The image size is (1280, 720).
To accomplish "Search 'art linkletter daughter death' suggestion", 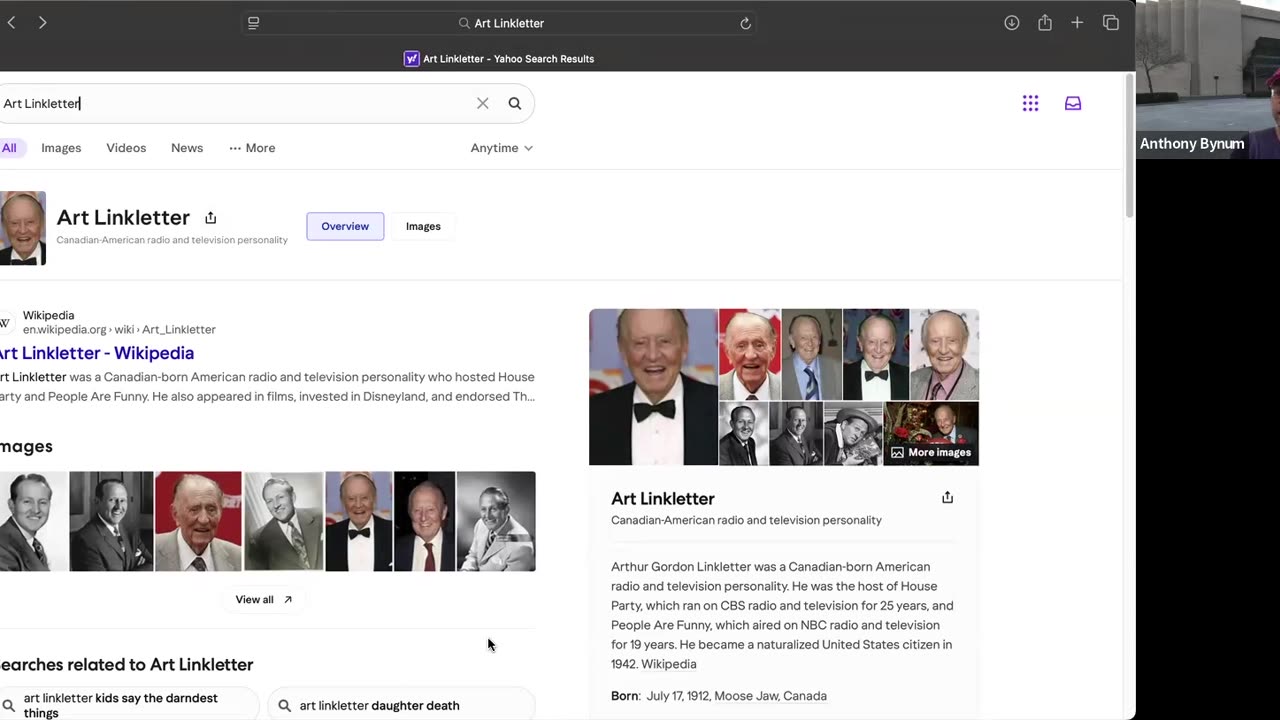I will click(x=401, y=705).
